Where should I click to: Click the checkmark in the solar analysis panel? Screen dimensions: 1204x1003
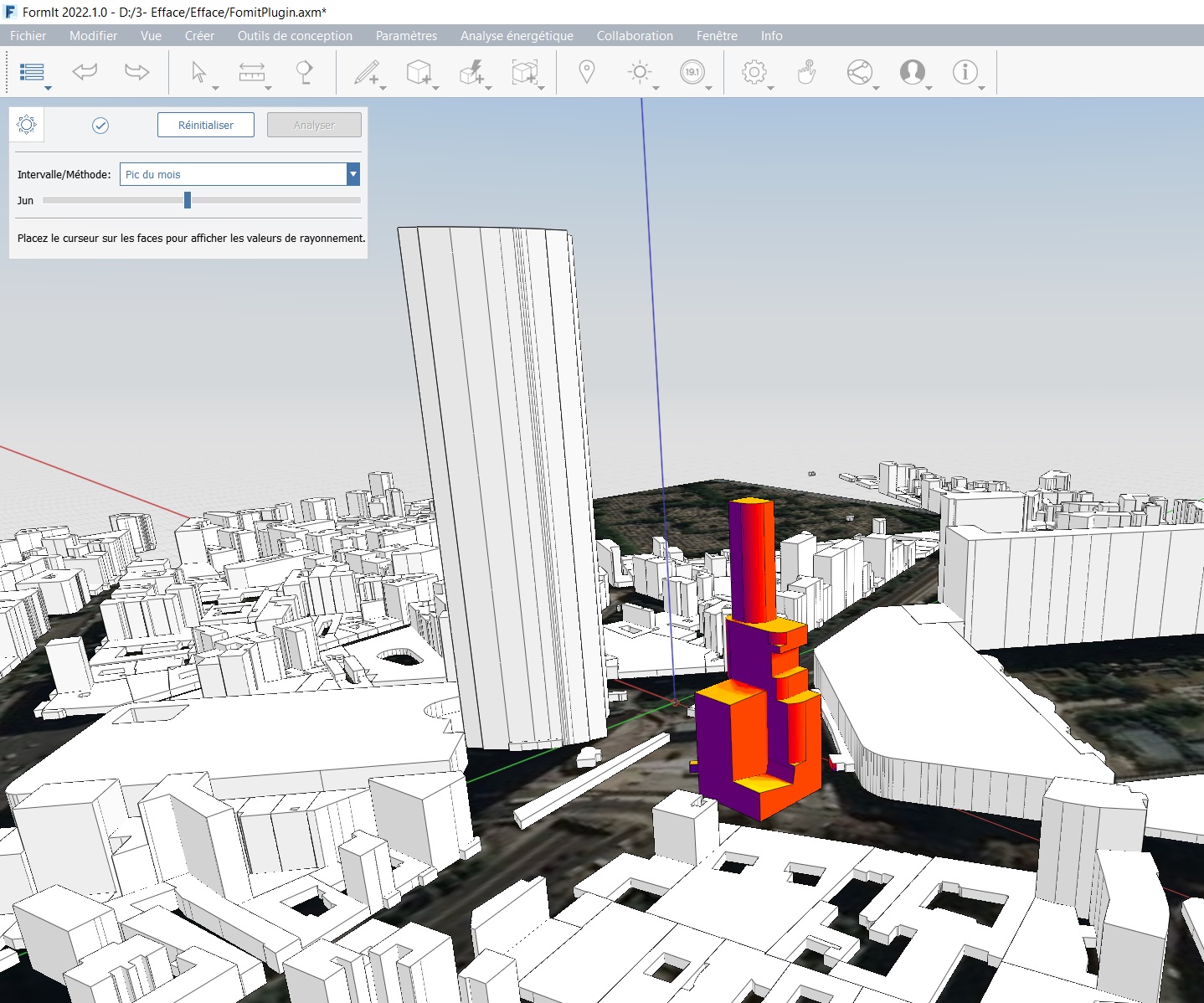(x=101, y=126)
